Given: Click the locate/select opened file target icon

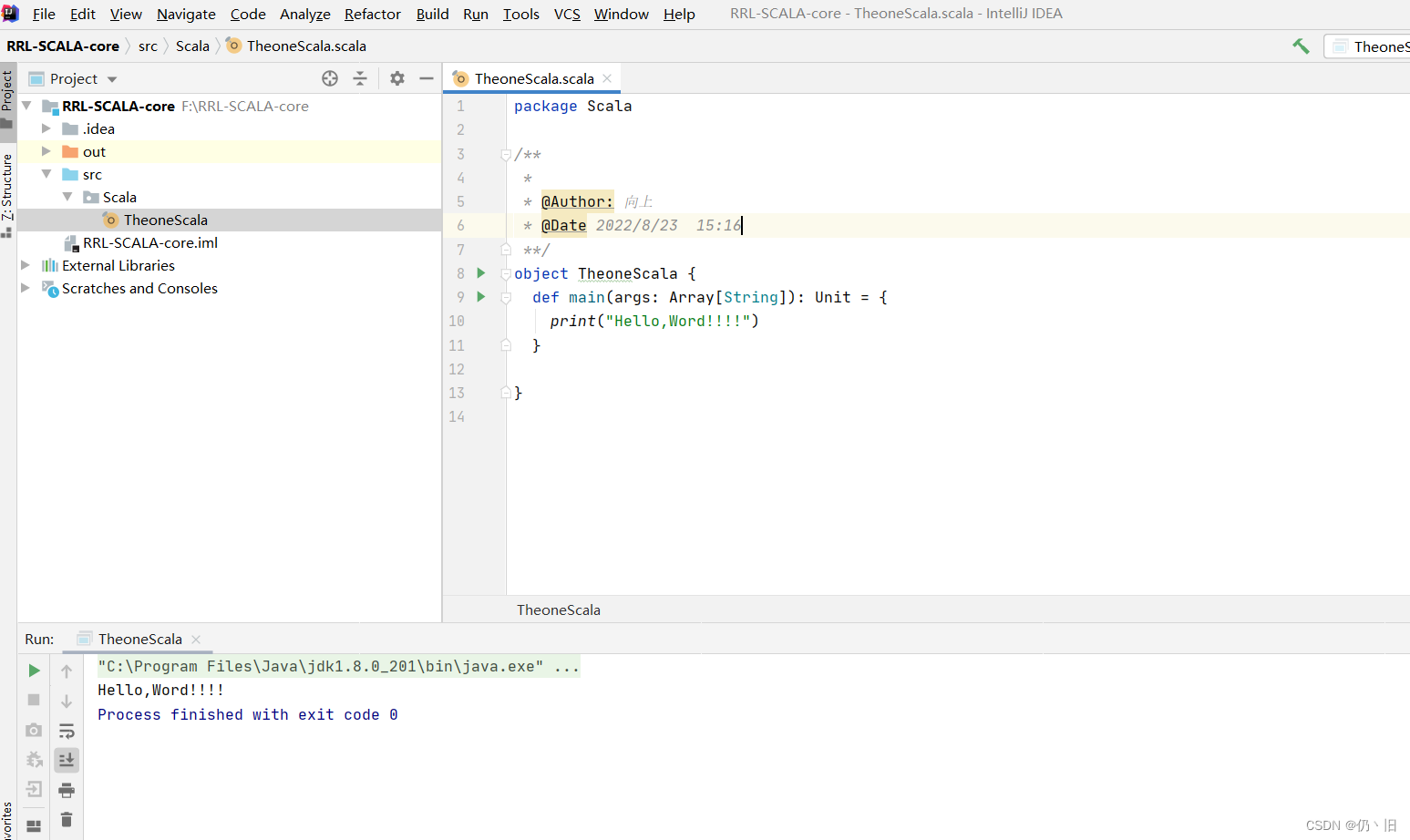Looking at the screenshot, I should coord(330,78).
